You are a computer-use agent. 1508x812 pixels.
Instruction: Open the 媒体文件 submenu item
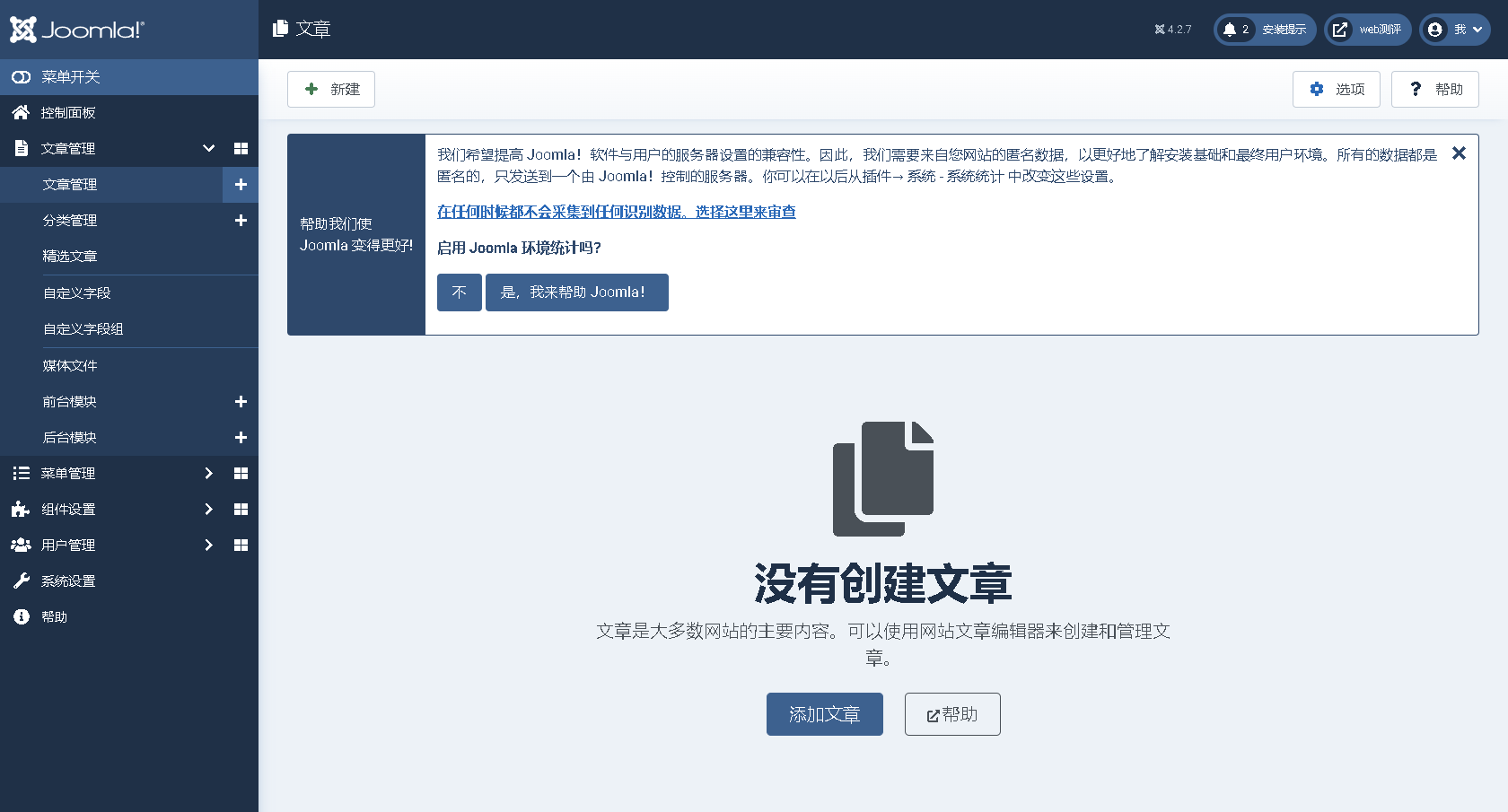[129, 366]
